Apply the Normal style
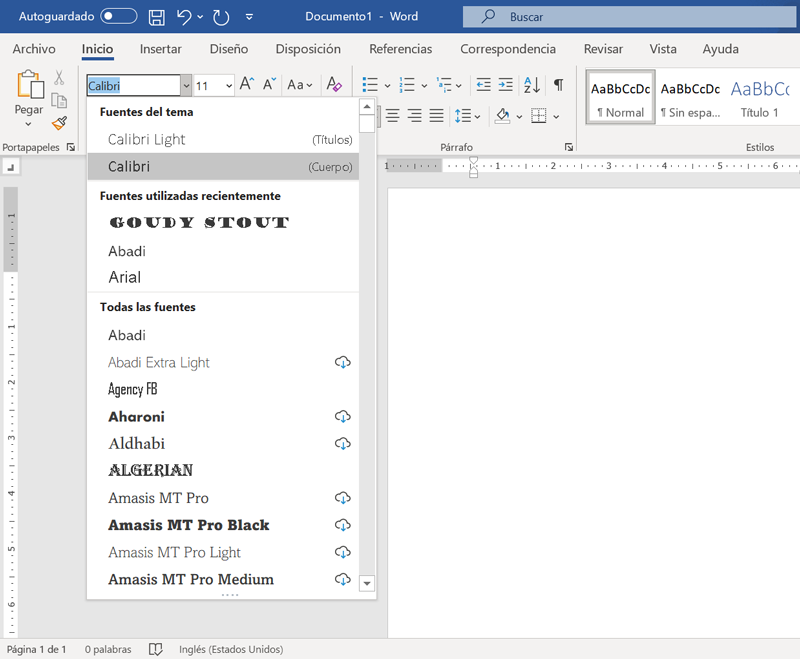 pos(620,97)
